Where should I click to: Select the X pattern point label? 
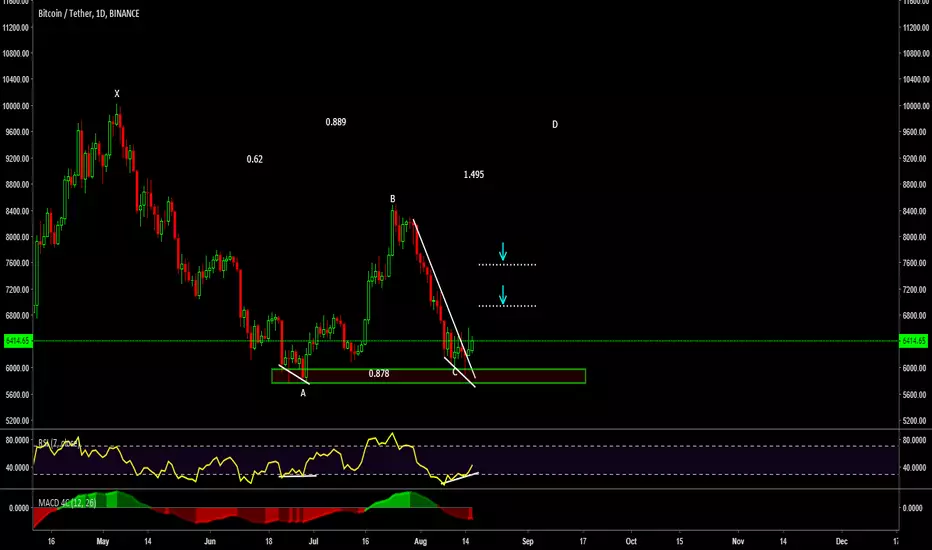(x=117, y=93)
